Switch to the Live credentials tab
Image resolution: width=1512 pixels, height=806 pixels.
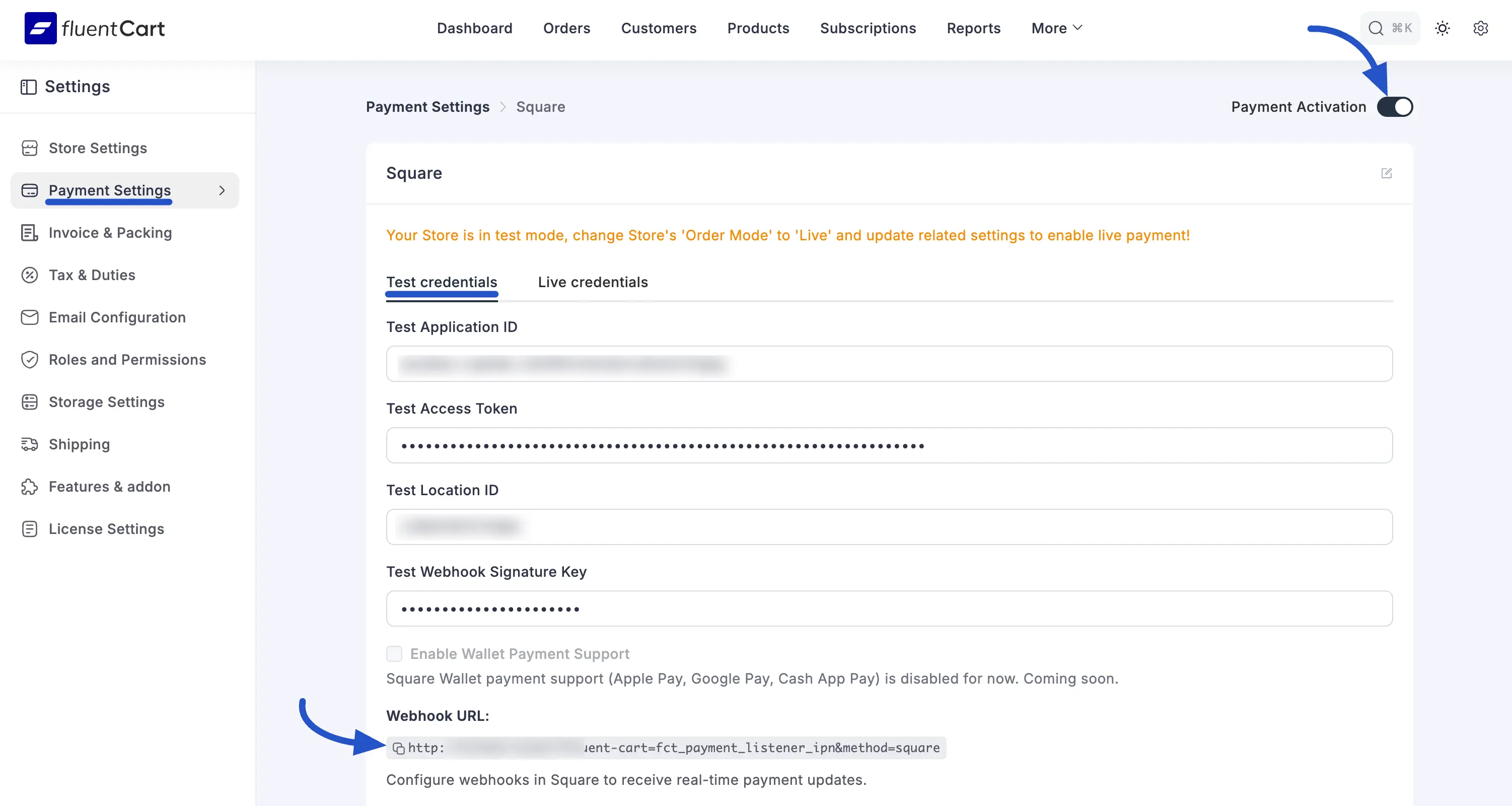pos(593,283)
